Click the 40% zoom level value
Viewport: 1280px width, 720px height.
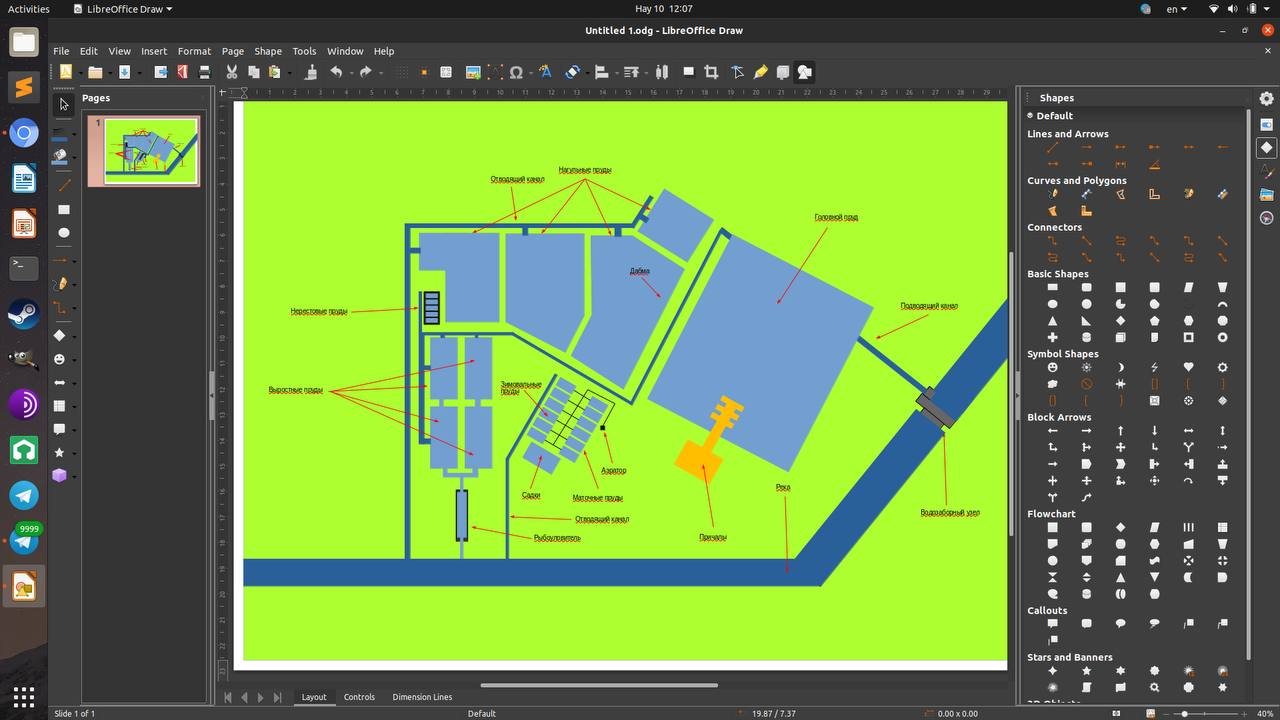tap(1265, 713)
